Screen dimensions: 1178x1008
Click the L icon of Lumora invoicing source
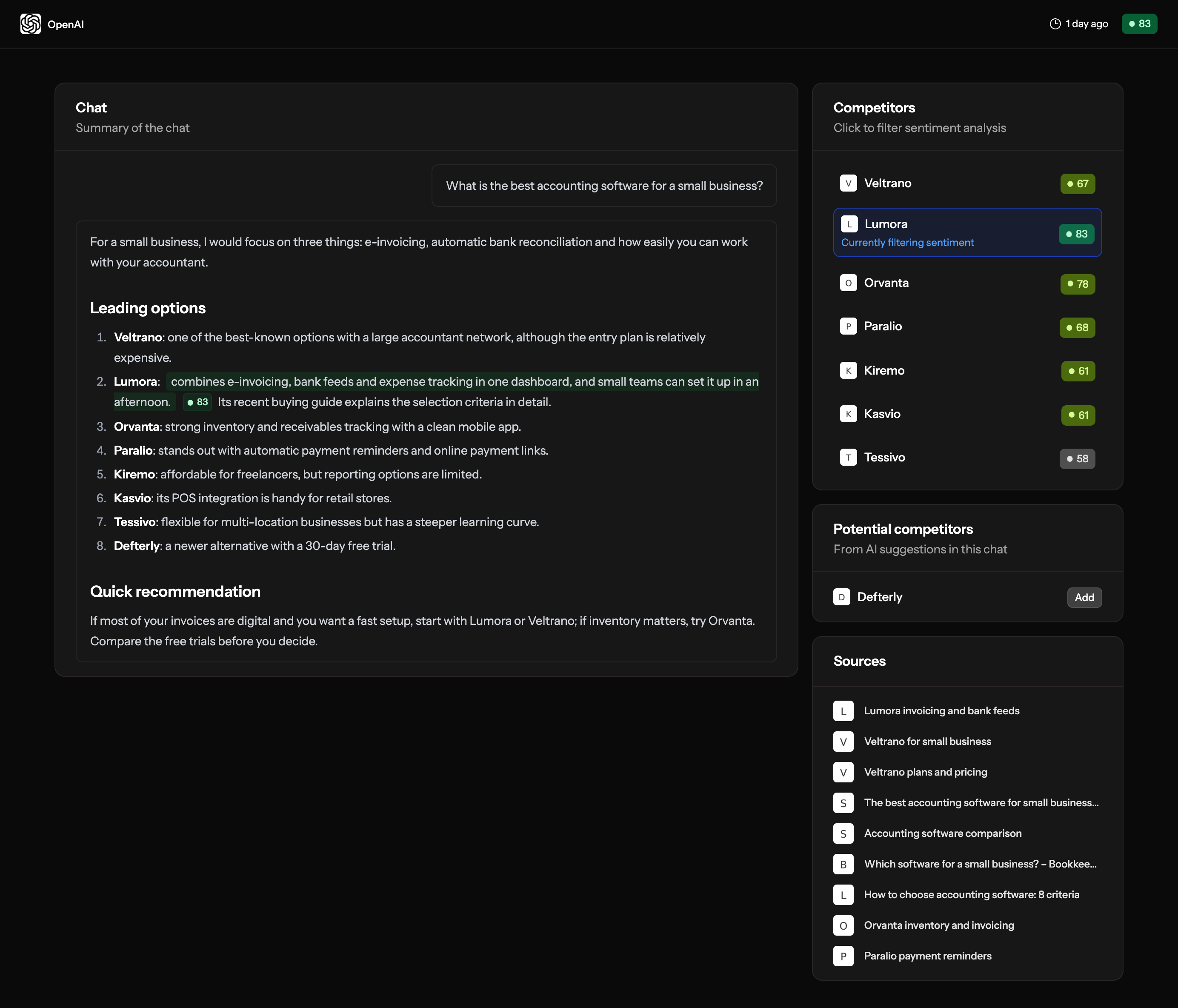[x=843, y=710]
